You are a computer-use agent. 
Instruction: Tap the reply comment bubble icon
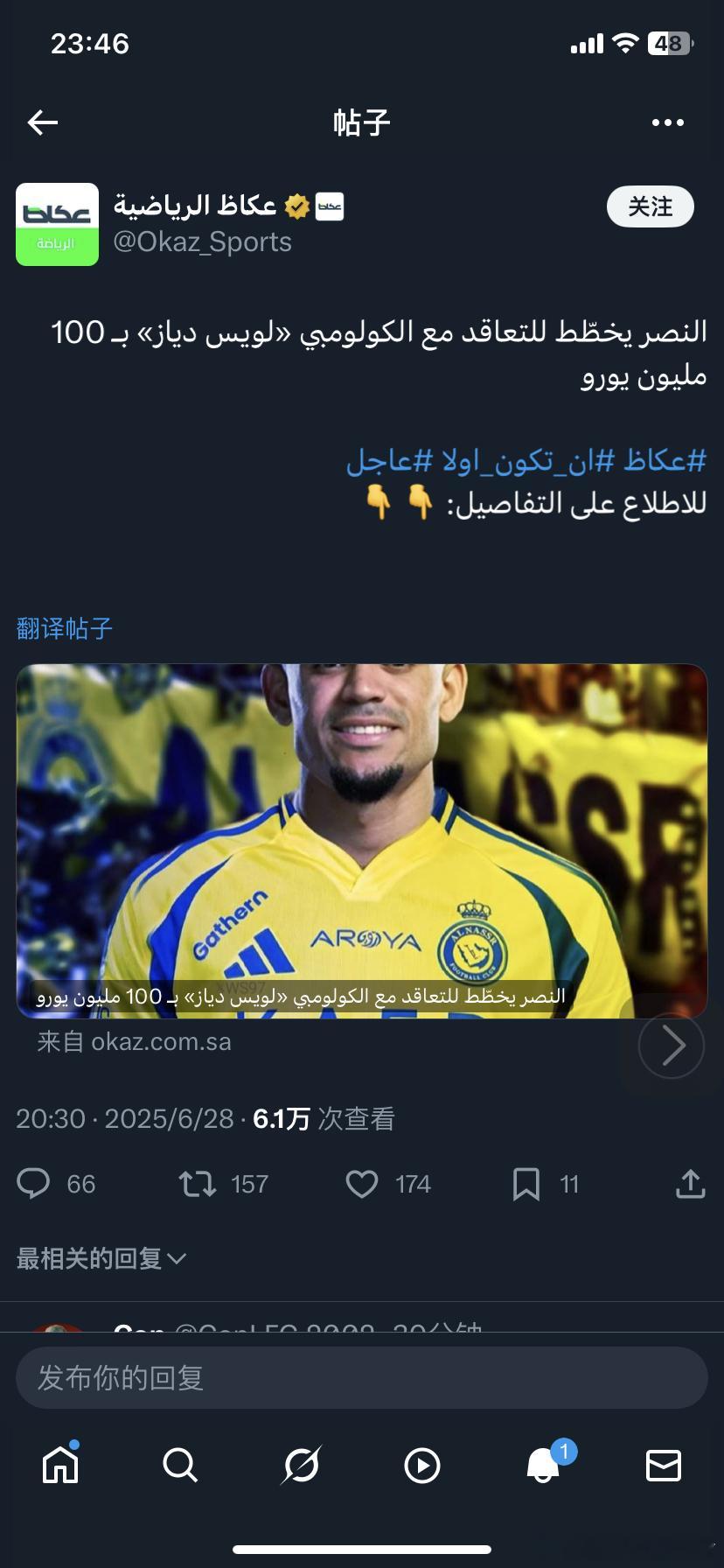click(33, 1184)
